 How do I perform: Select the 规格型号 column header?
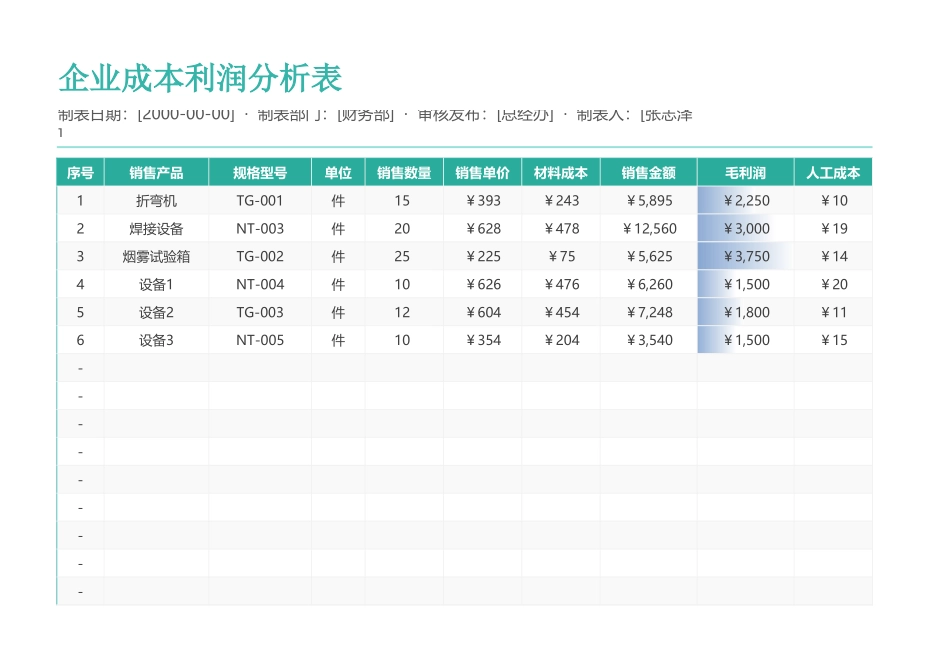click(x=260, y=172)
